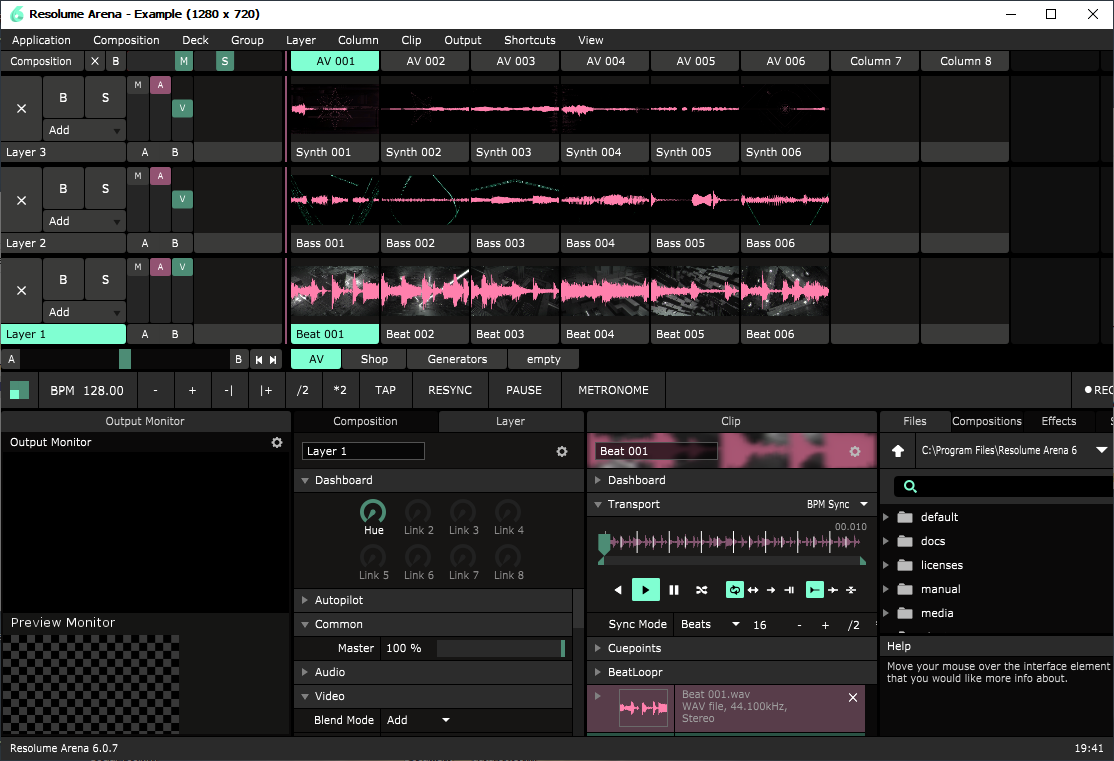
Task: Solo Layer 1 with S button
Action: click(105, 279)
